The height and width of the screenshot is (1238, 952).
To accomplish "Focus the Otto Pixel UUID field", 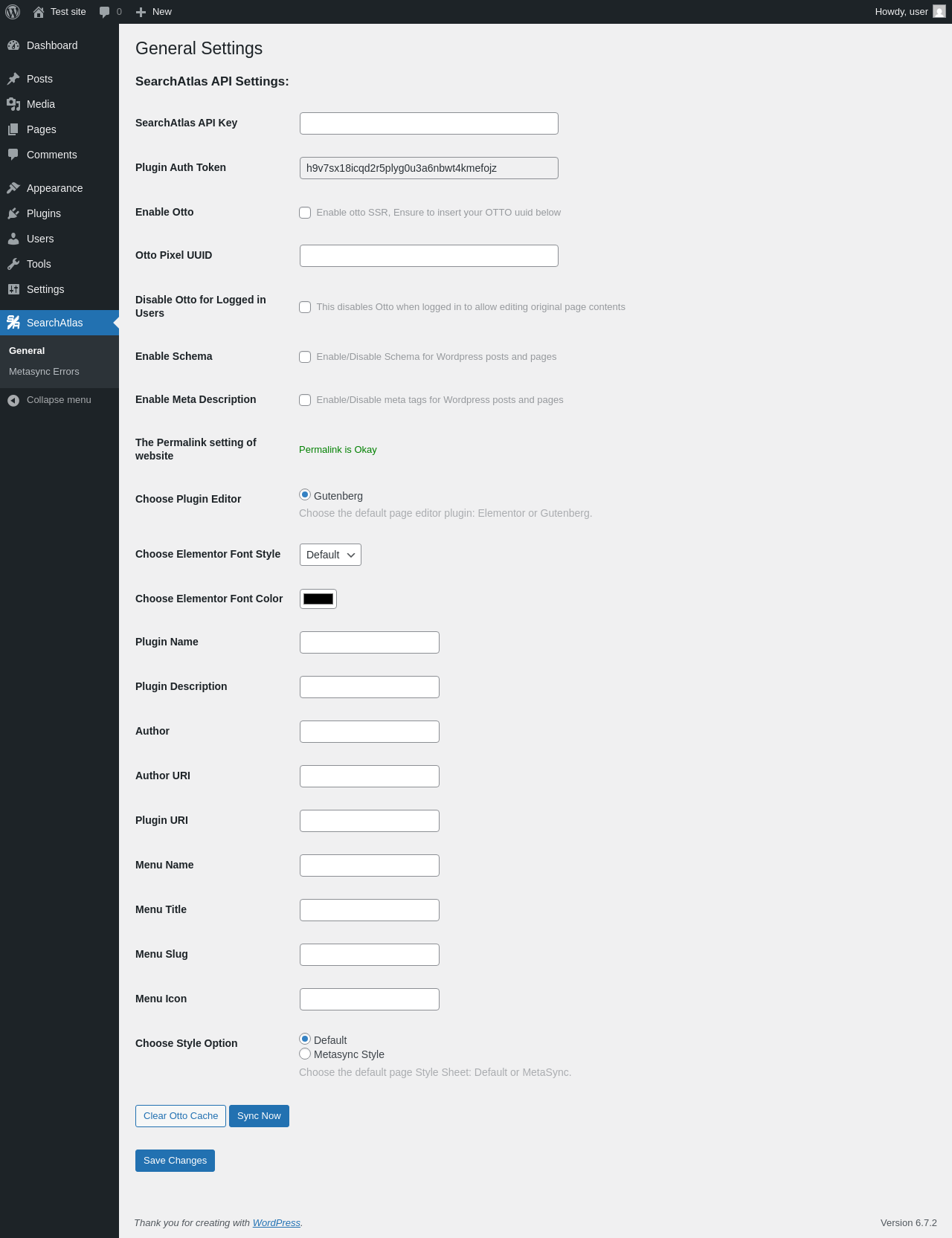I will tap(429, 256).
